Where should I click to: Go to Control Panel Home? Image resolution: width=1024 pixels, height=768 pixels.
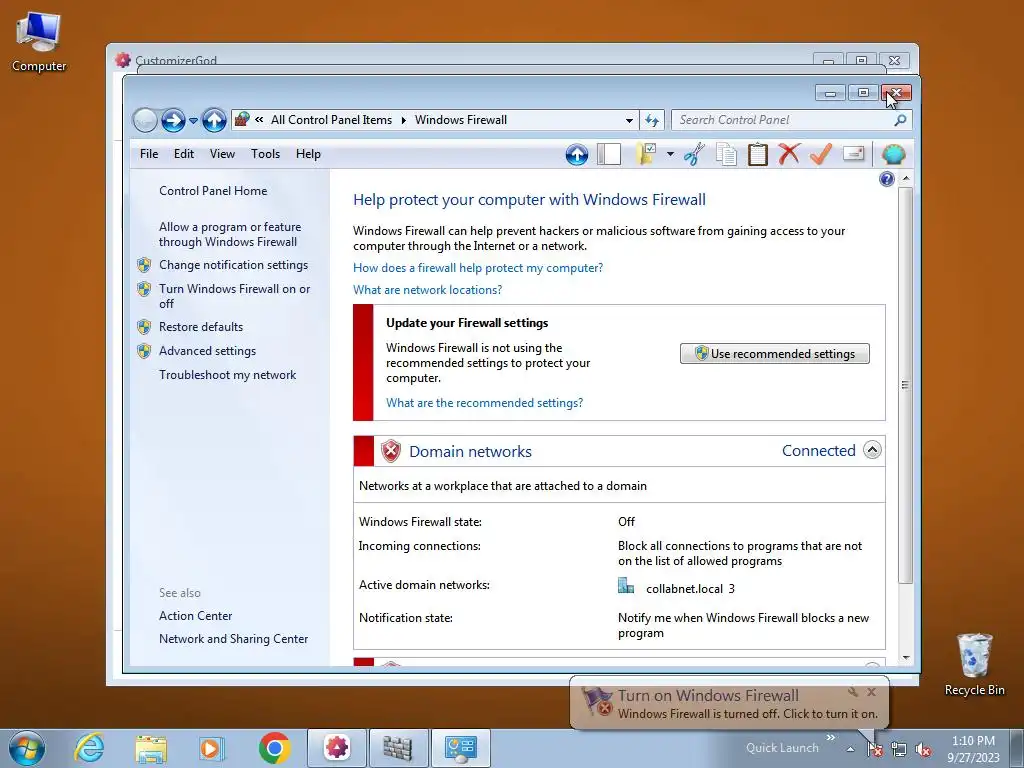pyautogui.click(x=213, y=191)
